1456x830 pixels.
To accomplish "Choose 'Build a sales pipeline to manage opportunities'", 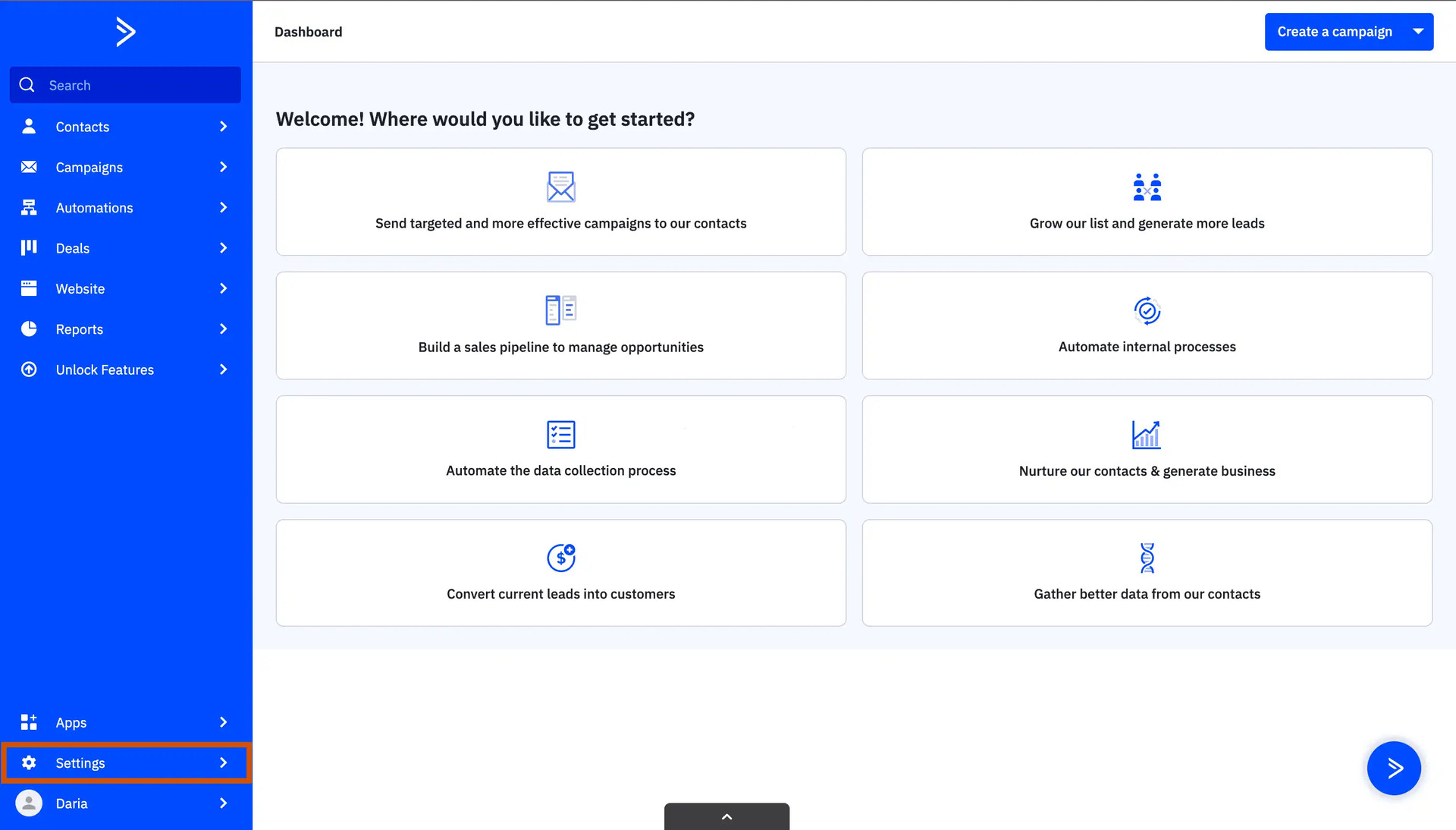I will tap(560, 325).
